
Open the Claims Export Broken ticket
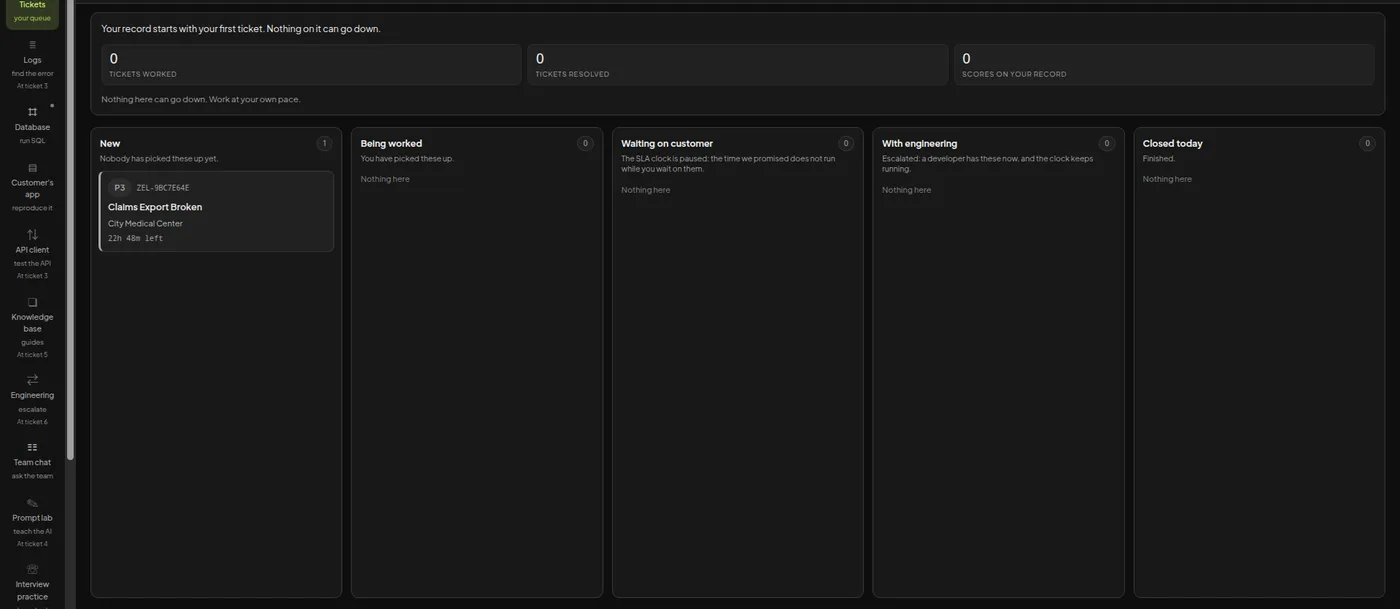[x=216, y=211]
